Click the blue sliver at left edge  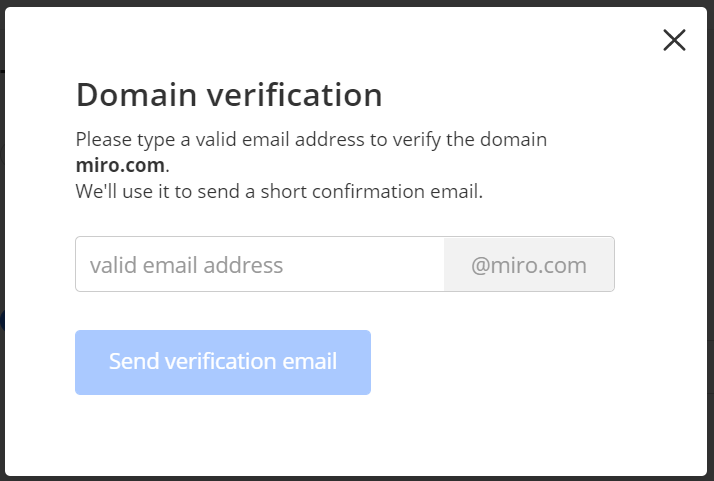(x=2, y=320)
